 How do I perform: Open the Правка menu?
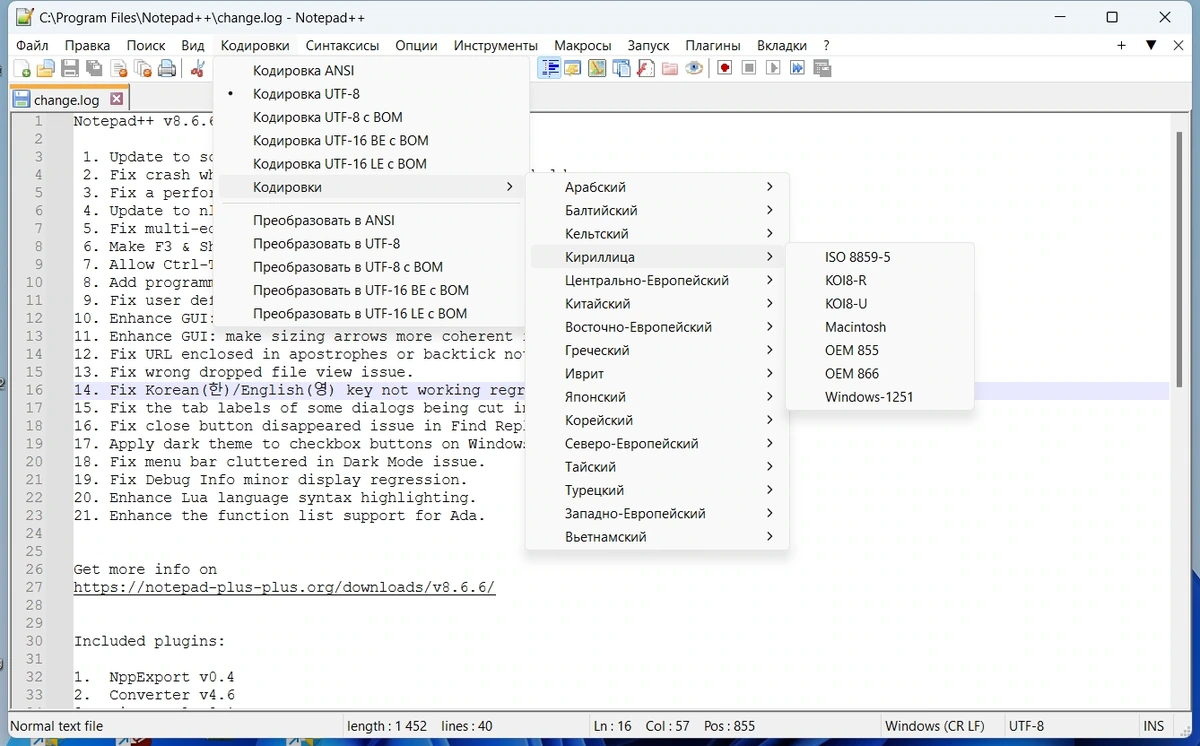[87, 45]
